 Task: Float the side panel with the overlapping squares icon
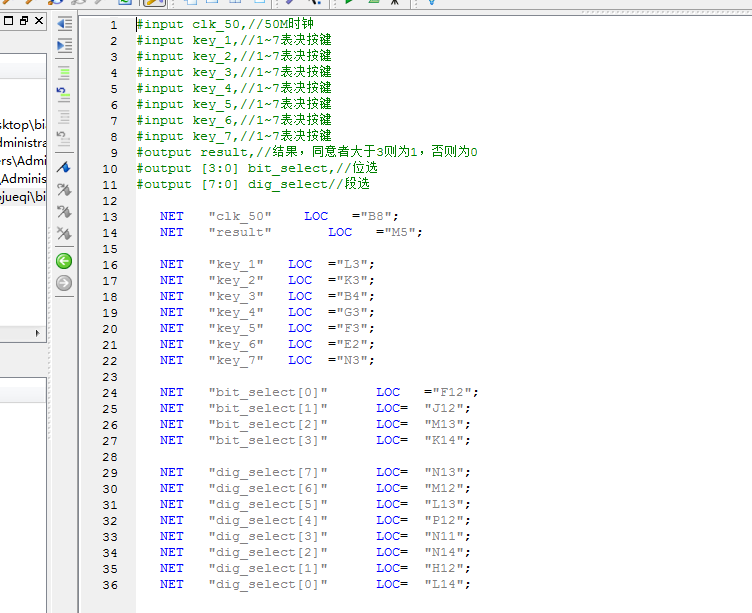click(24, 21)
